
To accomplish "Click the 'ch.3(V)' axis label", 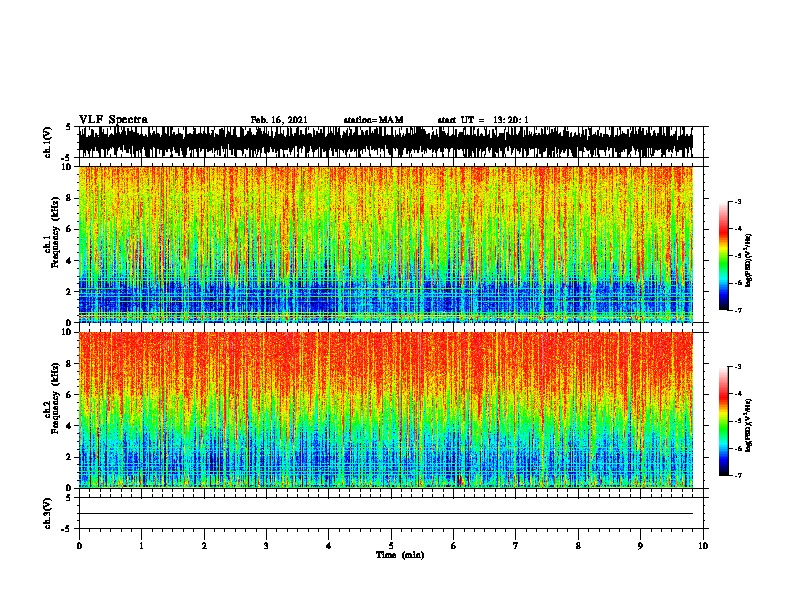I will click(48, 513).
